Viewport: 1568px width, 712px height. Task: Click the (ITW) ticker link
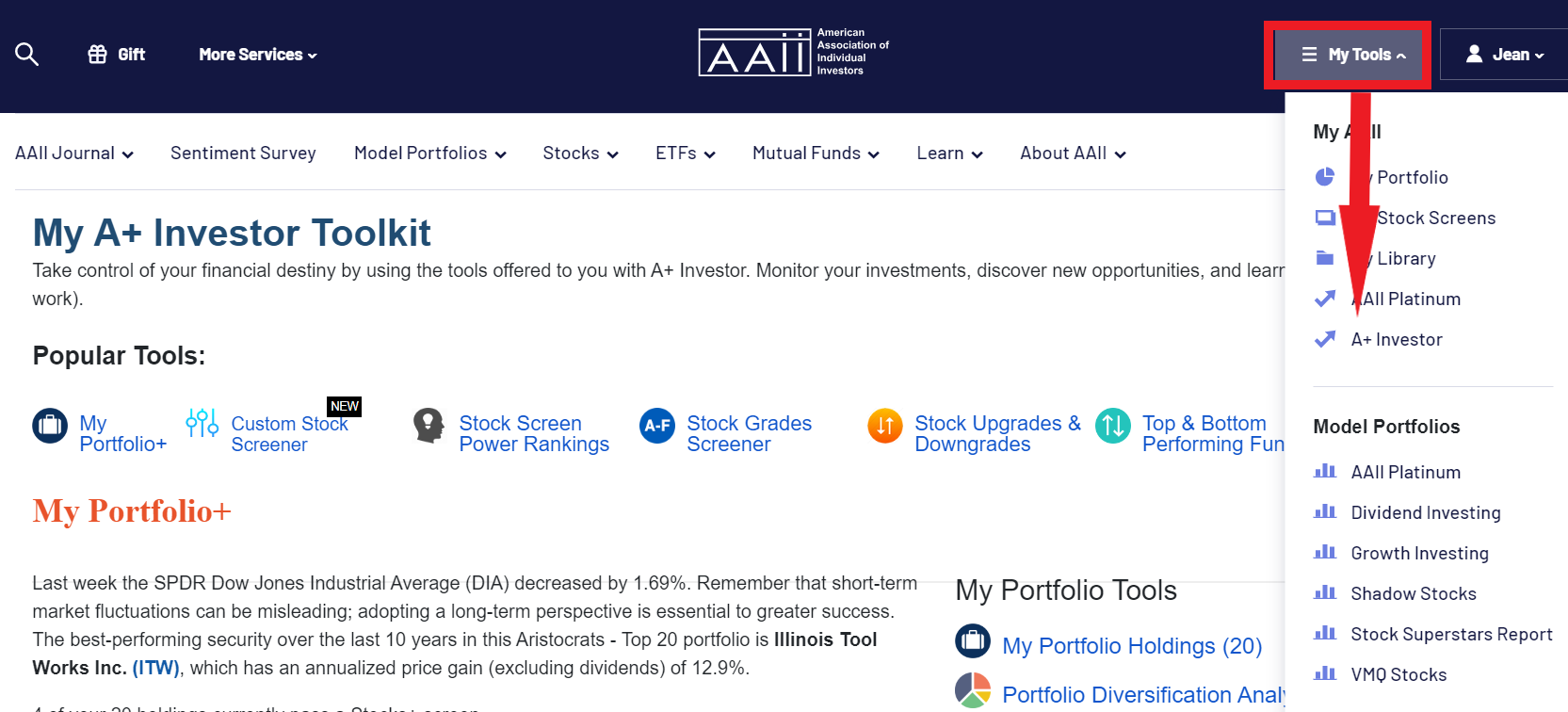point(155,668)
